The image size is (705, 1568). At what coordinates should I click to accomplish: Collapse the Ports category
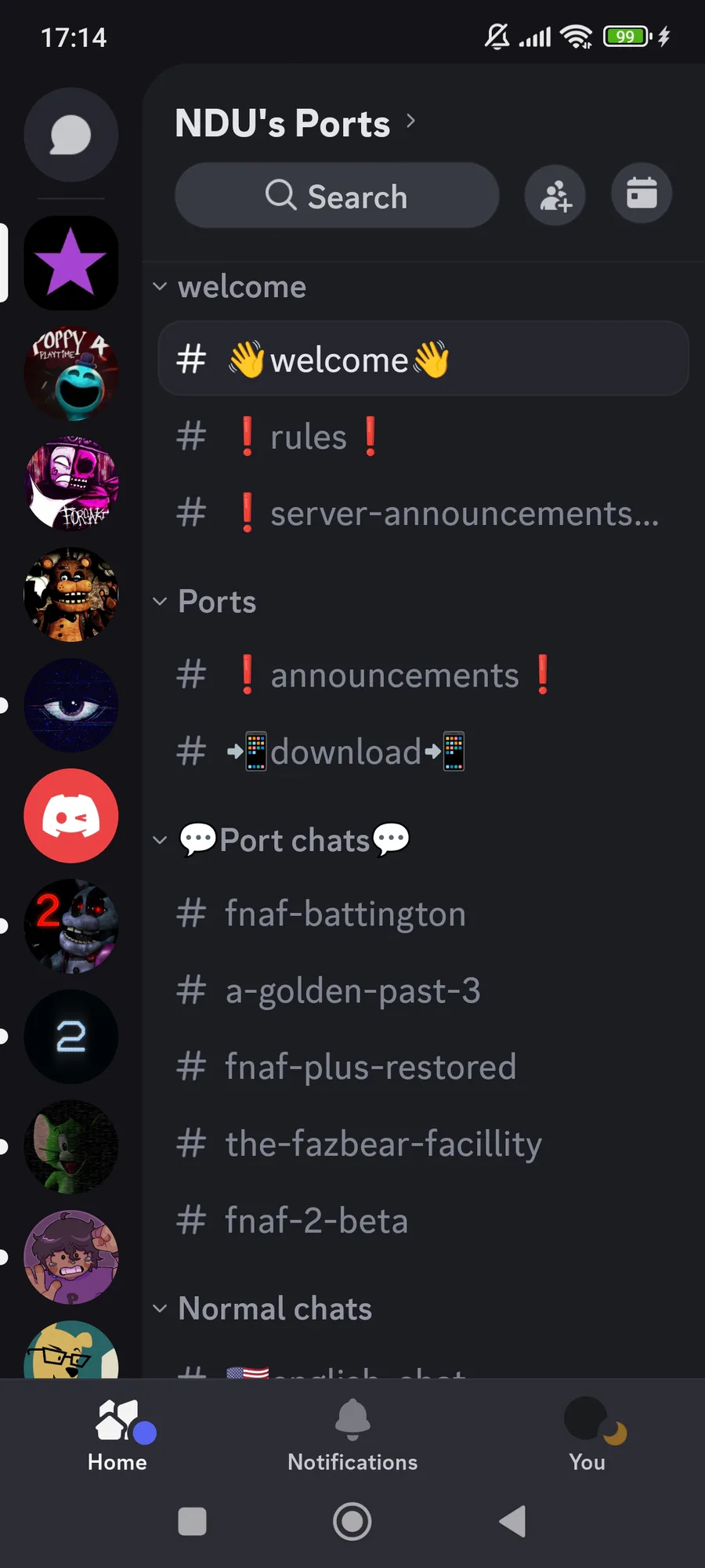pyautogui.click(x=204, y=602)
